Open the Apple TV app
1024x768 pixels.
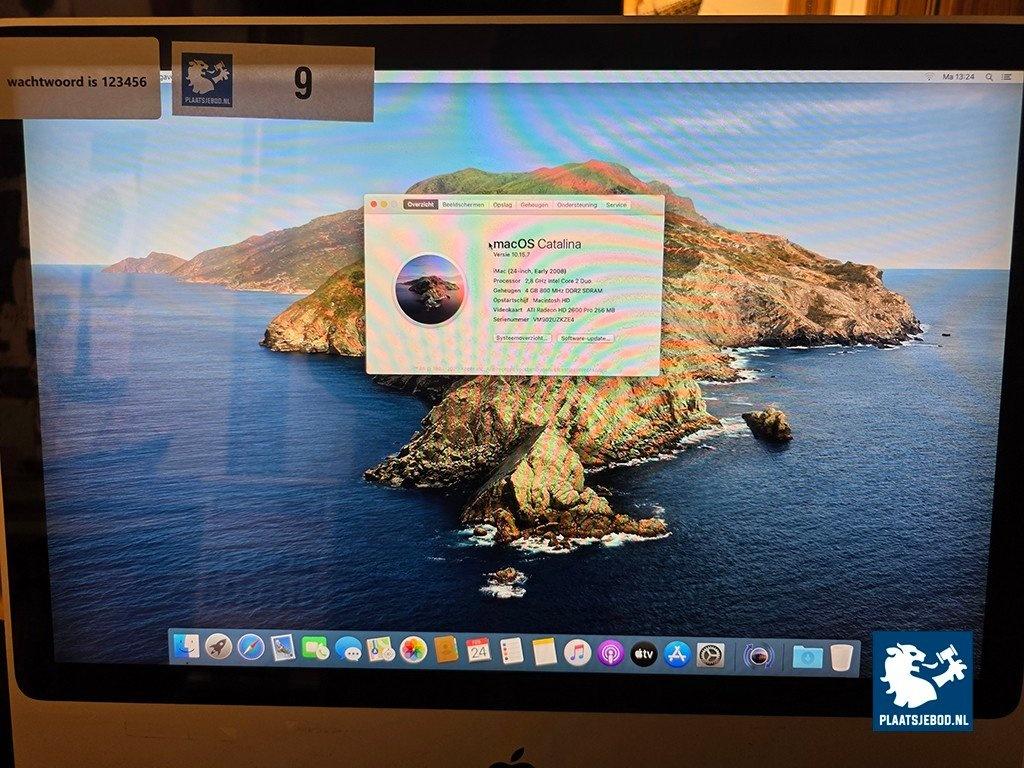pos(644,654)
